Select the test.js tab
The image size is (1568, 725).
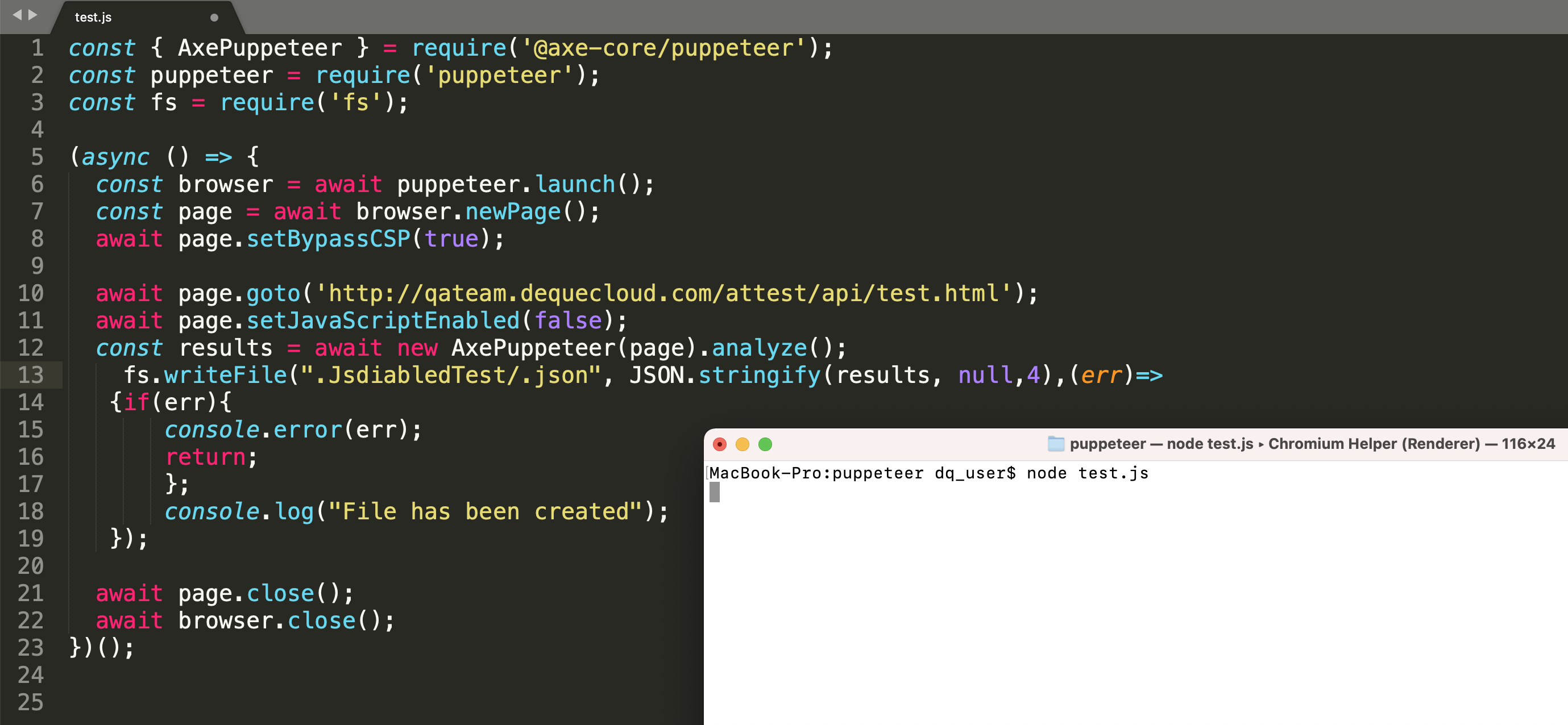click(x=93, y=17)
